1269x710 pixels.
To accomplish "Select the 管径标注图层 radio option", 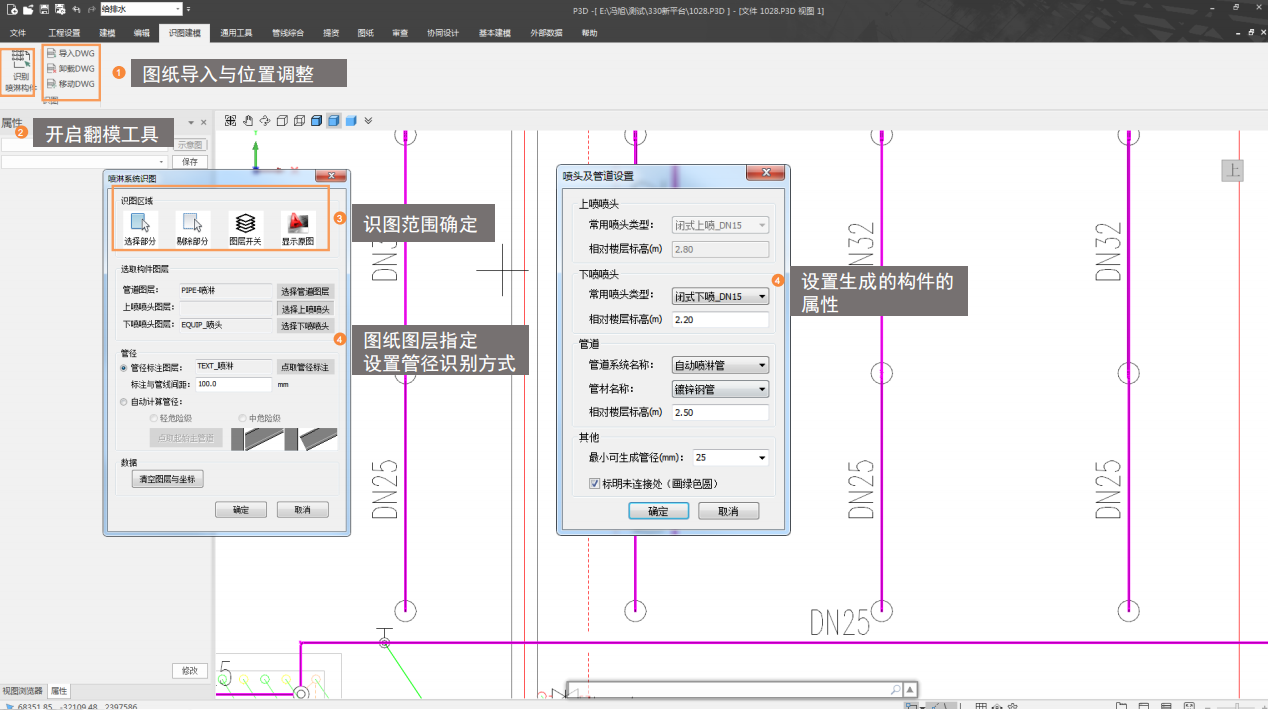I will pos(124,368).
